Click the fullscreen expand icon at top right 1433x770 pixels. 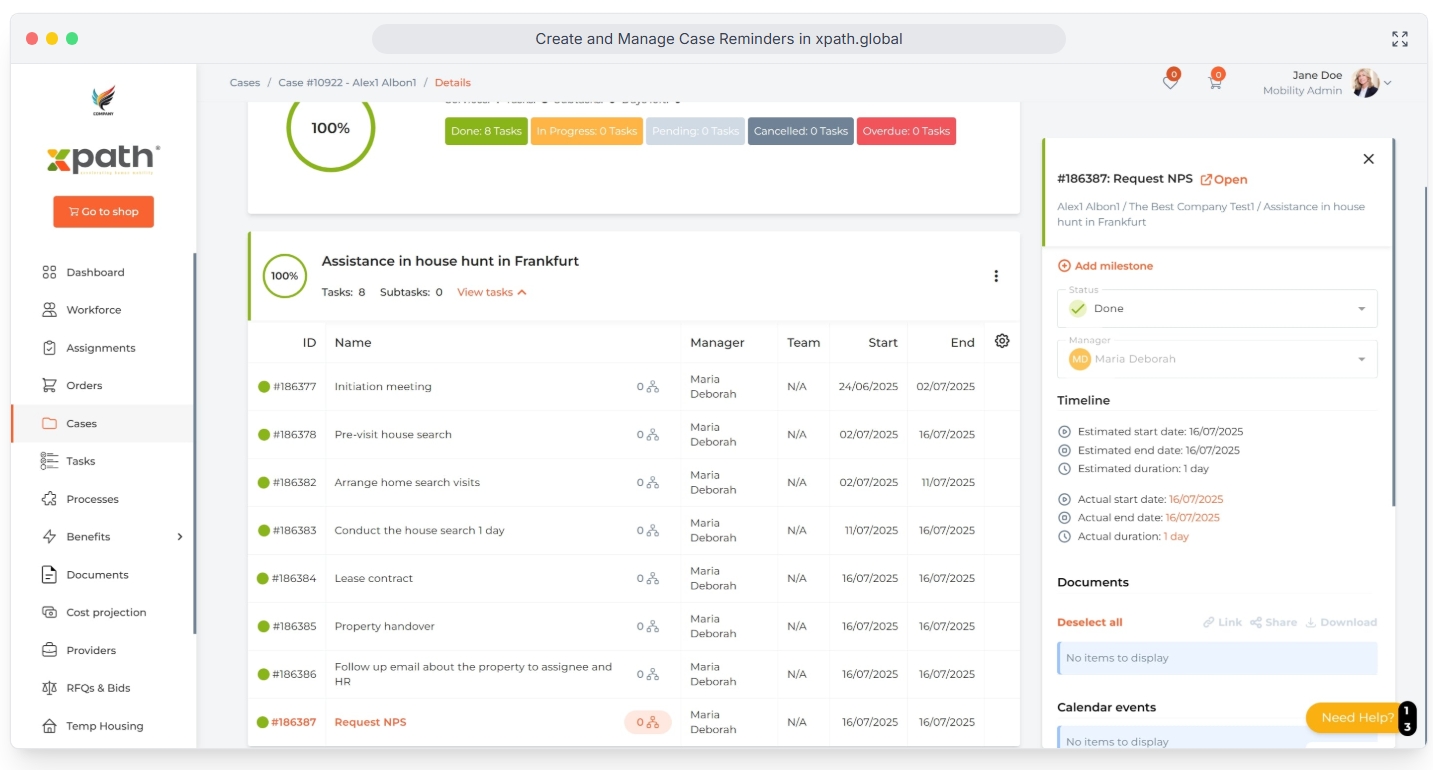(1399, 39)
